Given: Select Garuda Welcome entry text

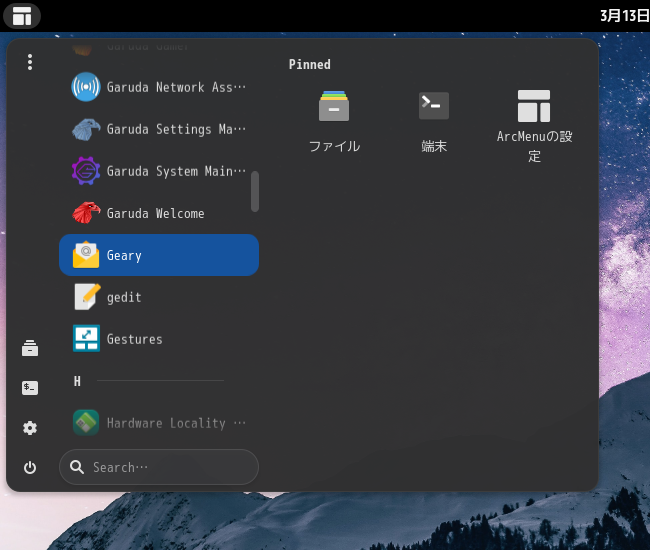Looking at the screenshot, I should 155,213.
